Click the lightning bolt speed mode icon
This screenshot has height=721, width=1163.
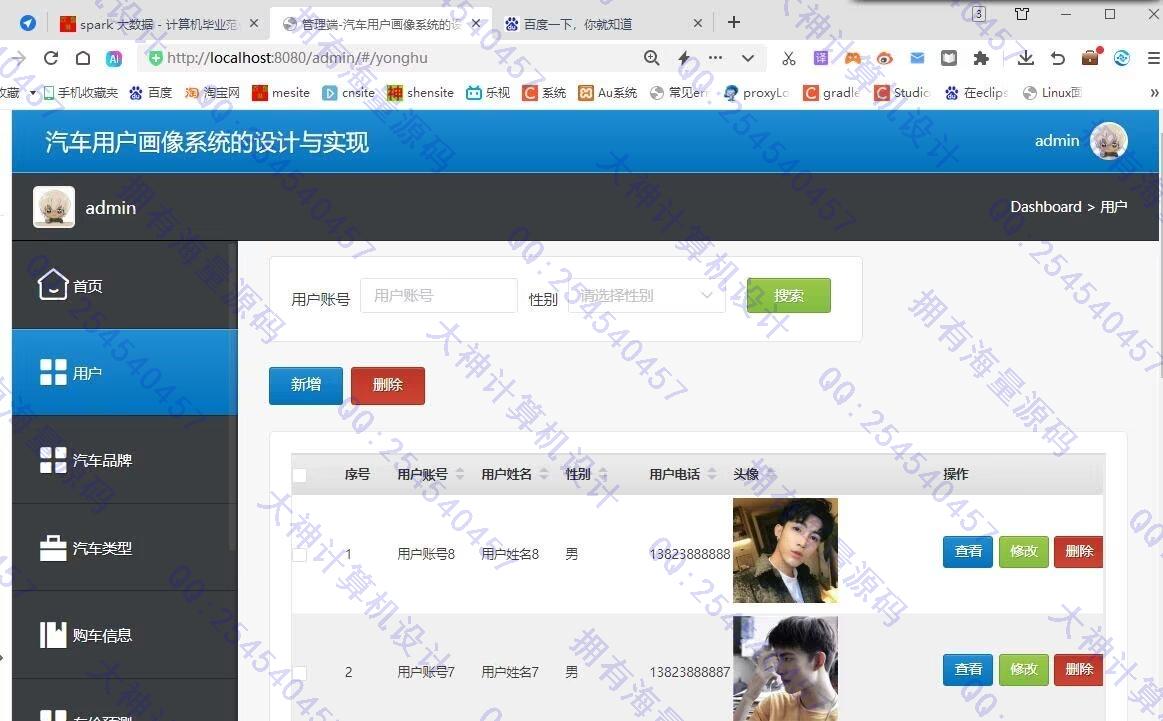[x=684, y=58]
